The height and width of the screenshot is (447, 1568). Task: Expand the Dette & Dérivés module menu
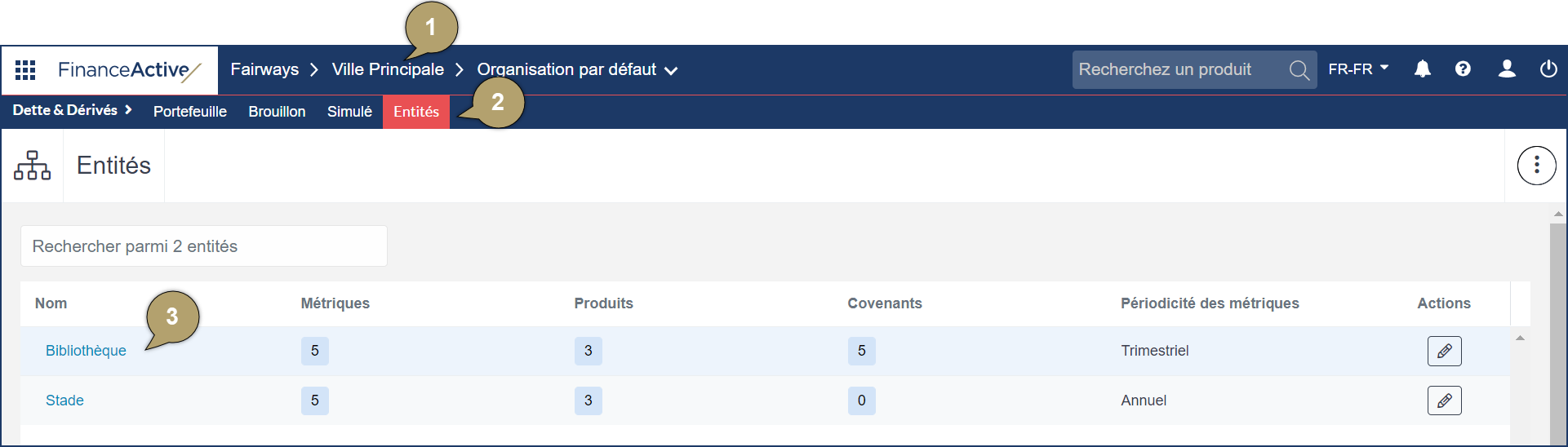tap(73, 110)
